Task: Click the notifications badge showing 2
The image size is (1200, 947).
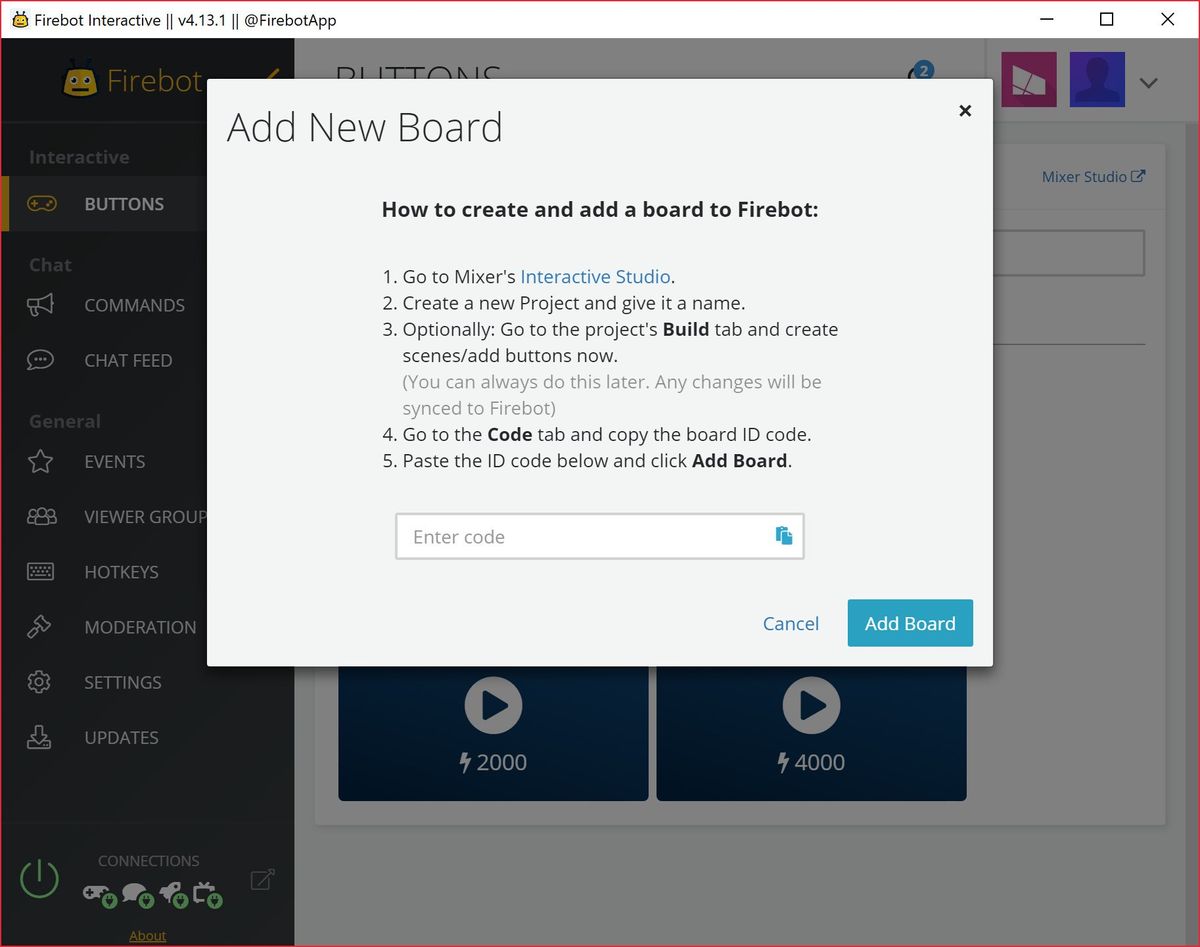Action: tap(921, 71)
